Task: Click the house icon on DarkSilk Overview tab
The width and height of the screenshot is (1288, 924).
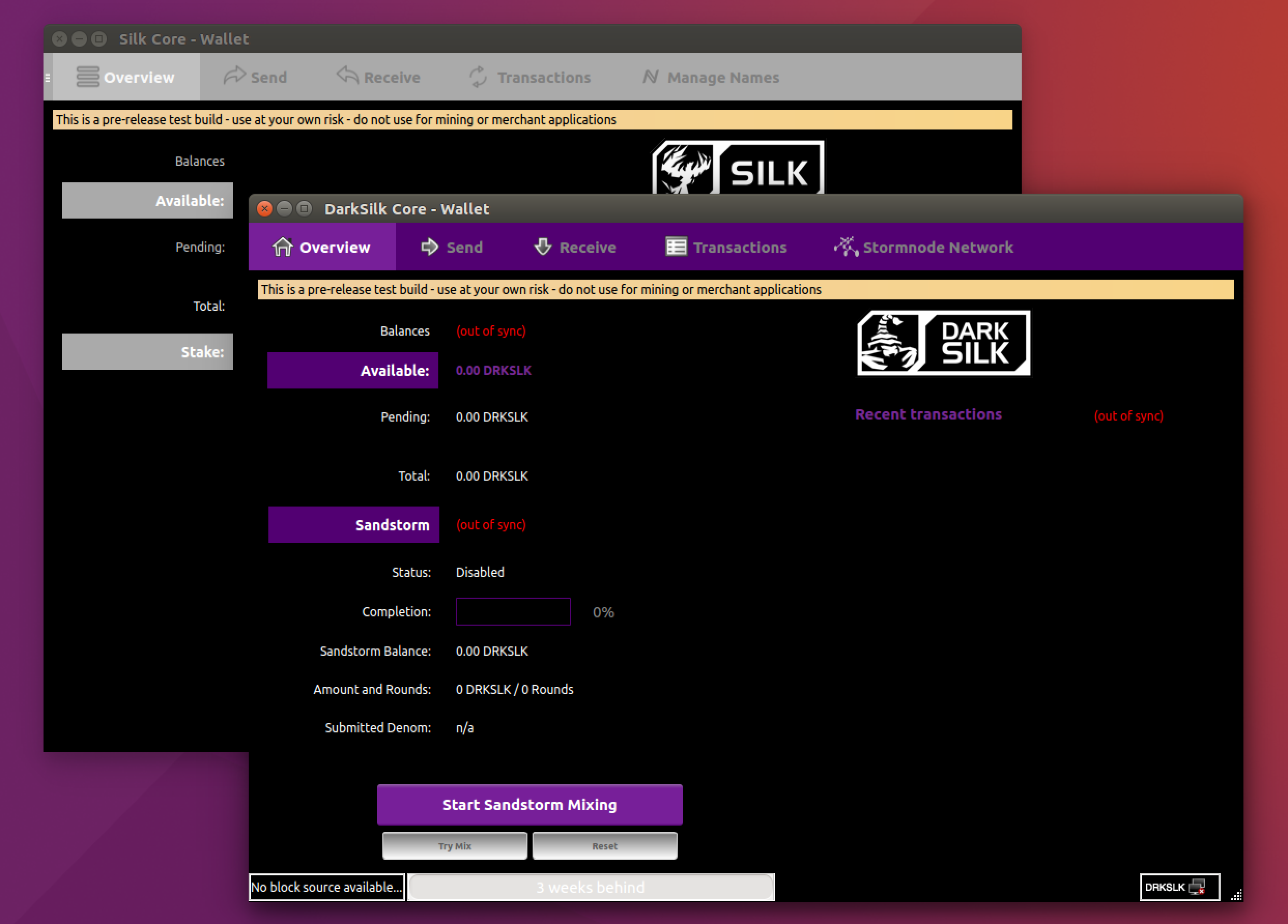Action: [x=282, y=247]
